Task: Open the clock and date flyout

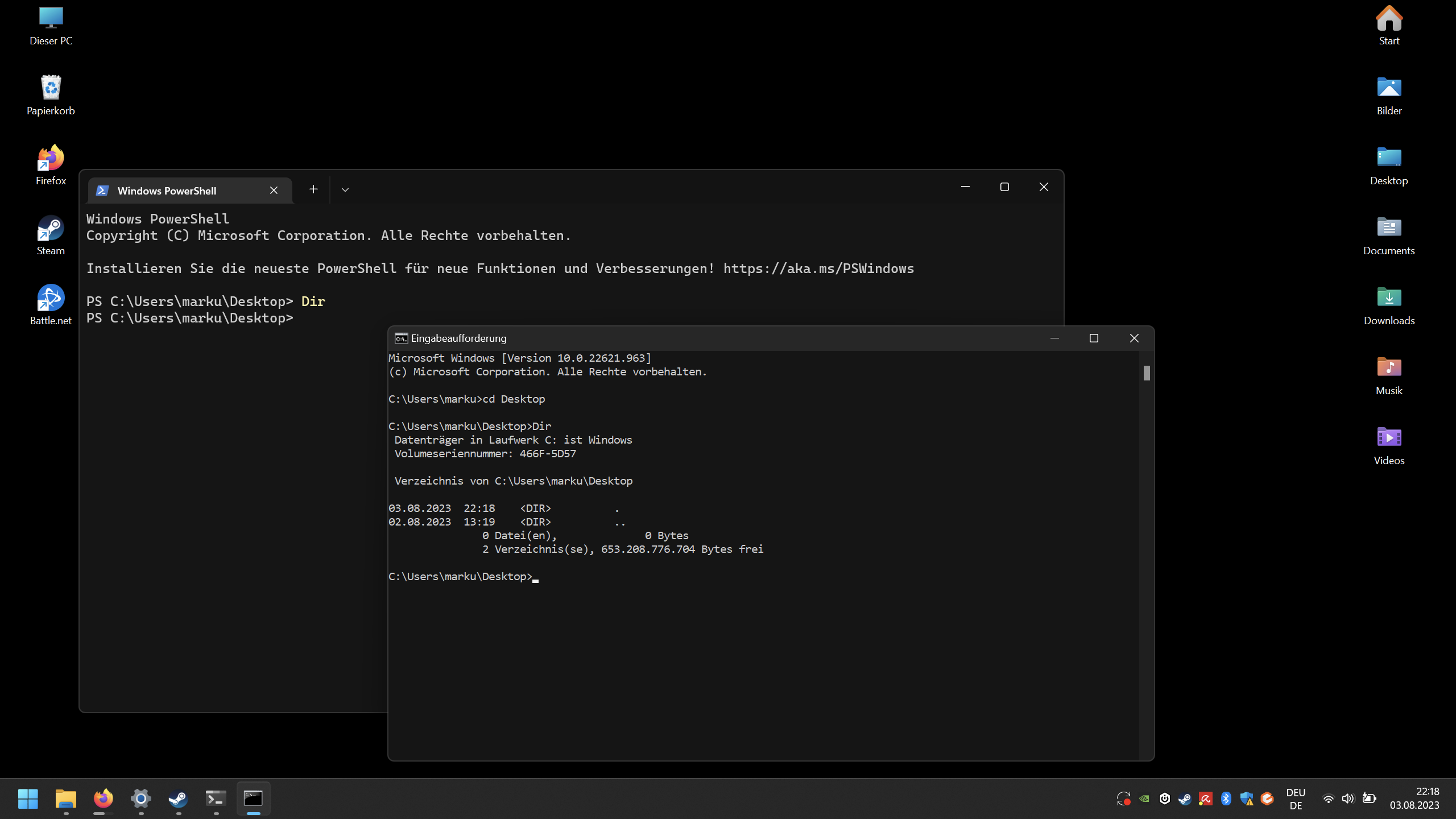Action: [1414, 799]
